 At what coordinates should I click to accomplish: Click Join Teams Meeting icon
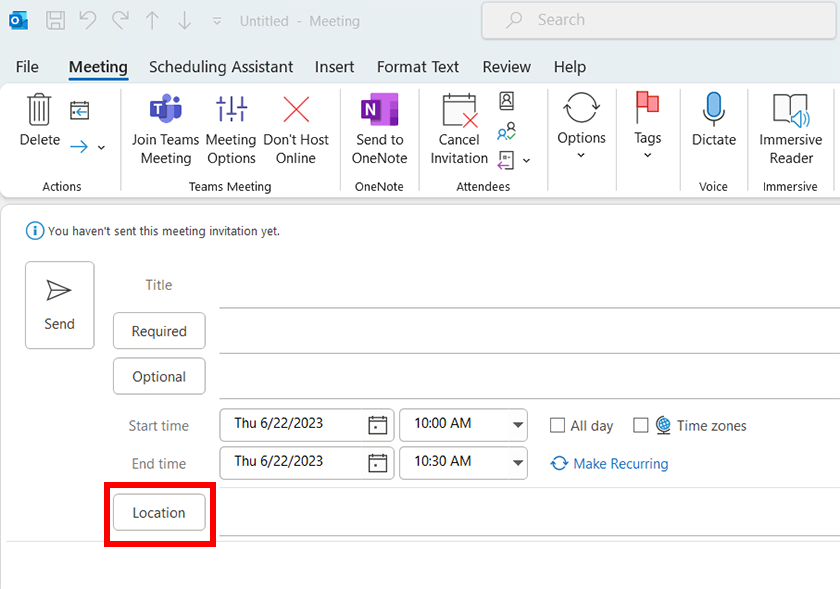pyautogui.click(x=165, y=110)
